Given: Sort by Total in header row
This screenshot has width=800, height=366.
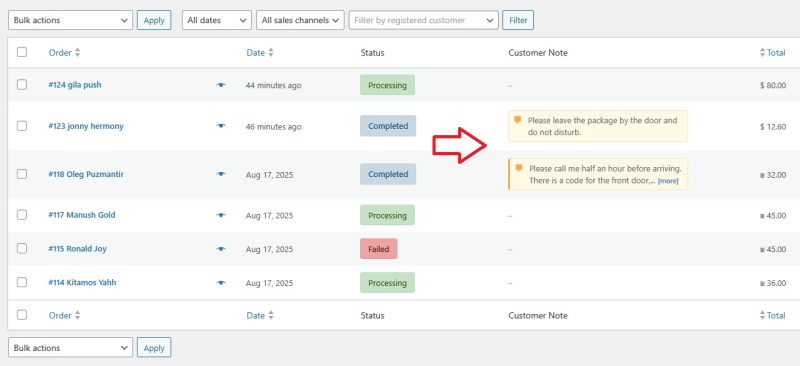Looking at the screenshot, I should [776, 53].
